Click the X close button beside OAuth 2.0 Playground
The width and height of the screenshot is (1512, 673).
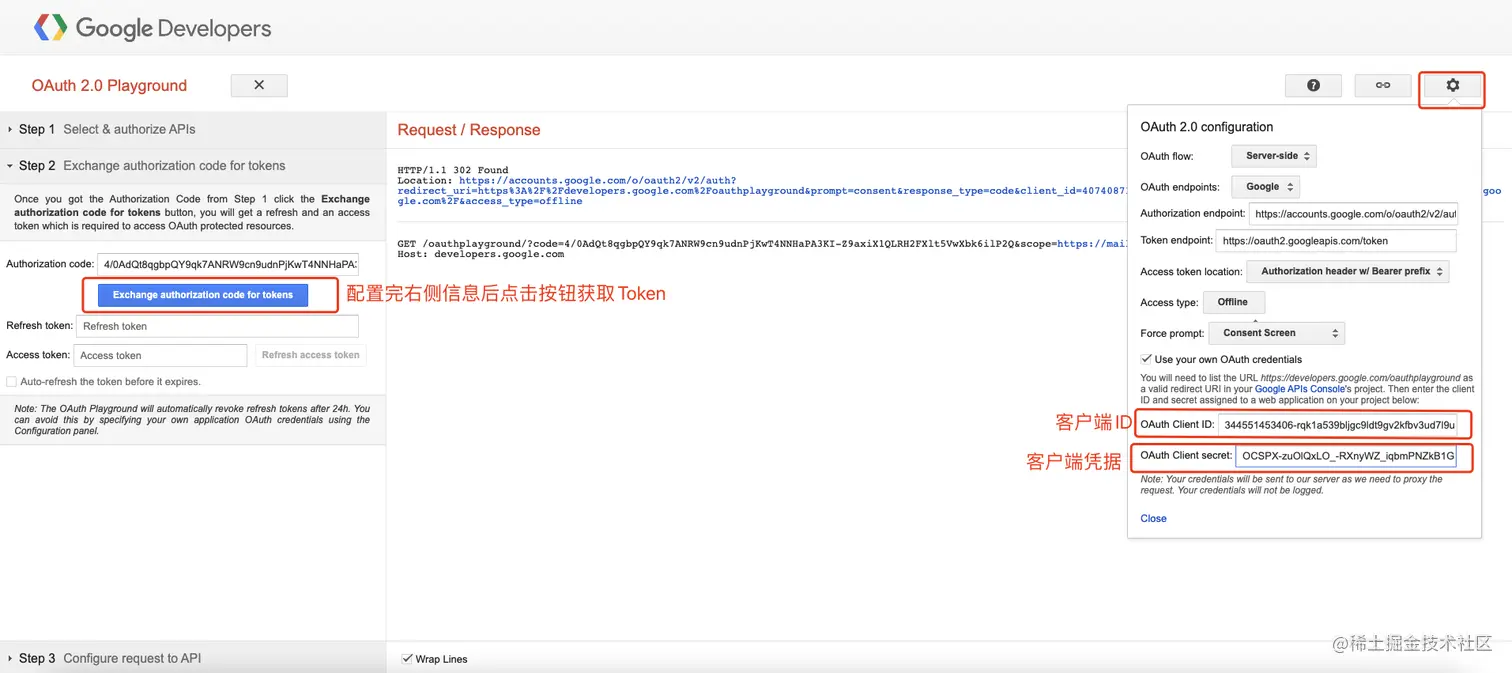(259, 85)
